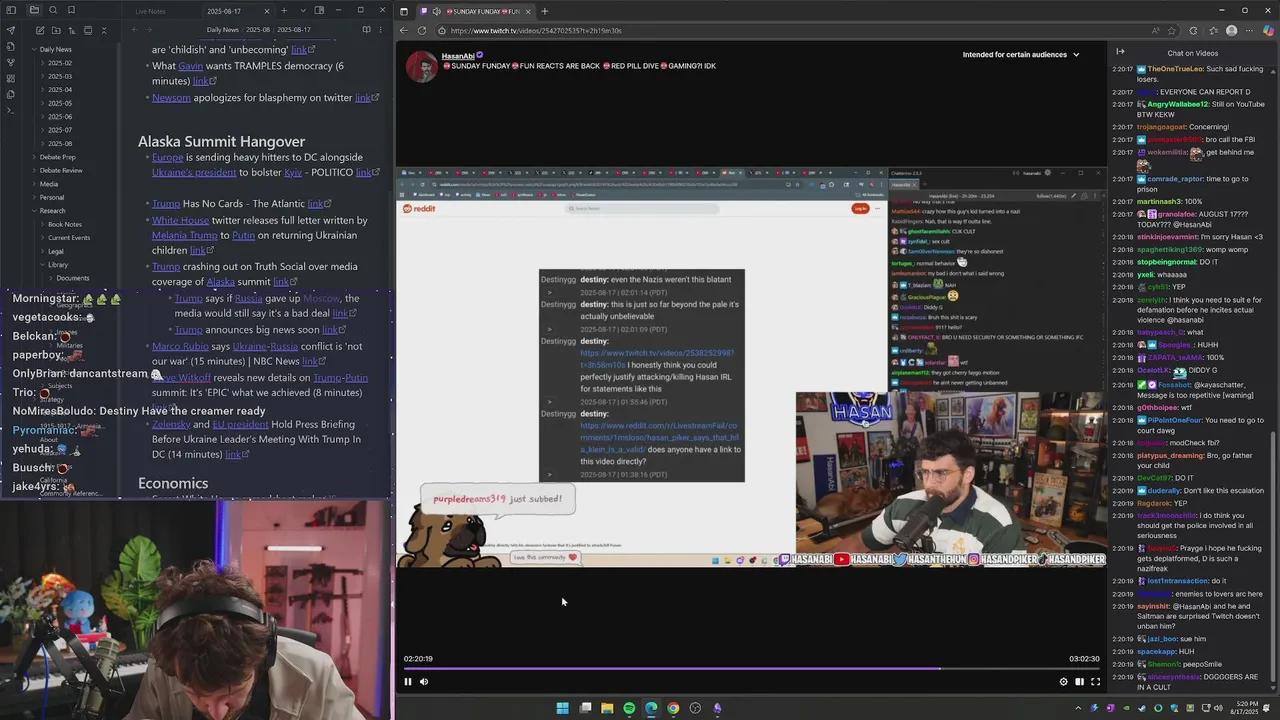
Task: Go back in Obsidian note history
Action: (x=134, y=30)
